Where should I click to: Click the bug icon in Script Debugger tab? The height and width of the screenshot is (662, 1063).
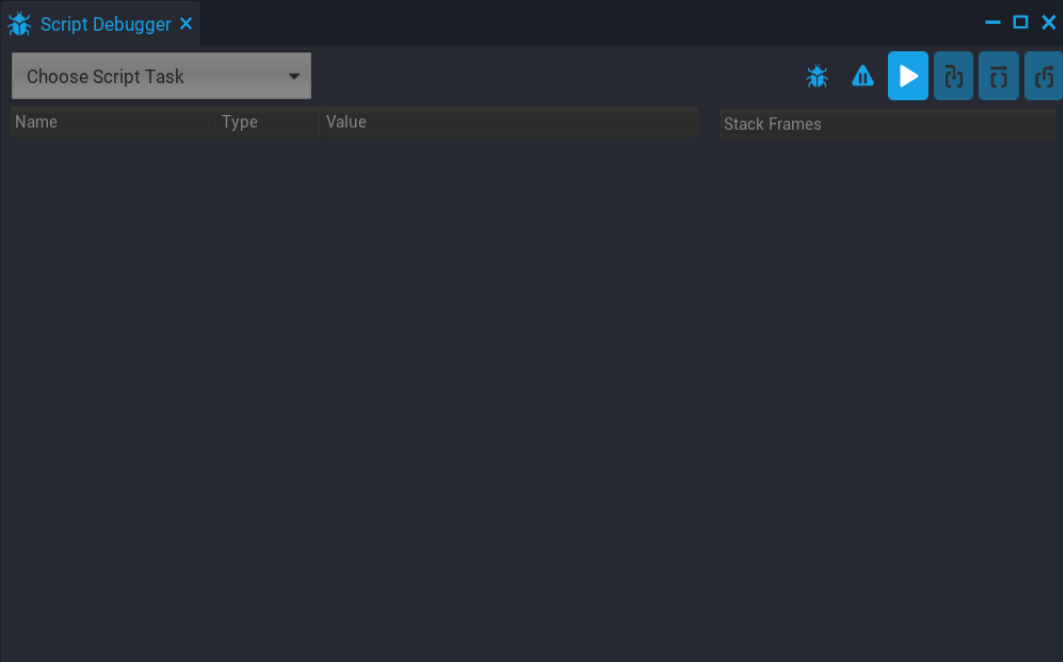click(x=19, y=24)
